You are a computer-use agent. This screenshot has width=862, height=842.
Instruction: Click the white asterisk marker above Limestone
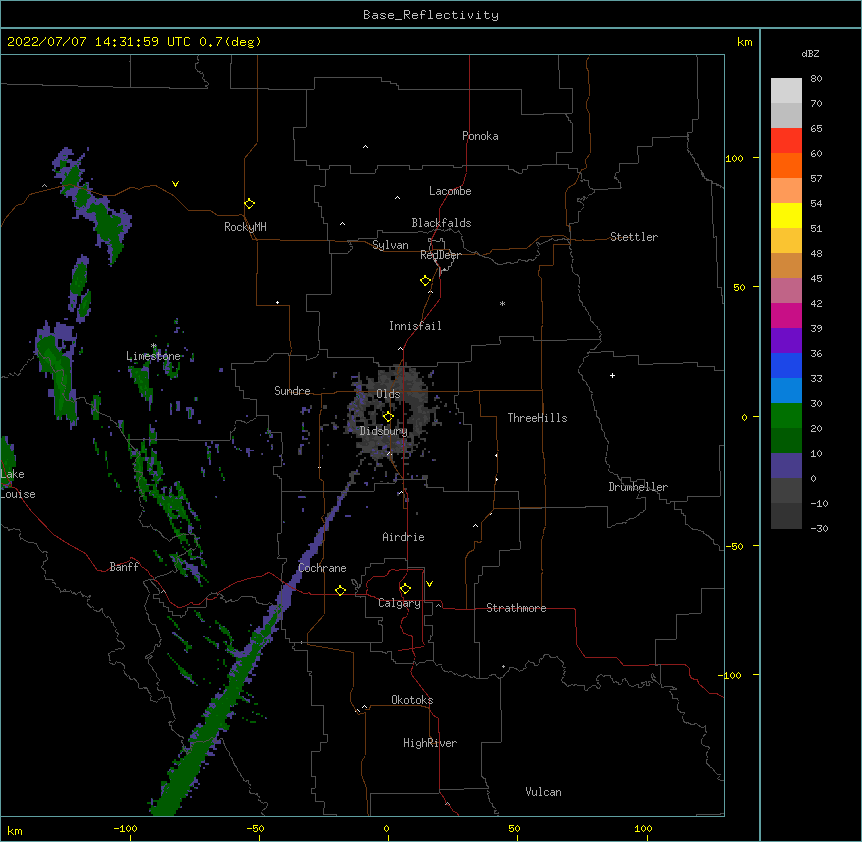click(154, 346)
